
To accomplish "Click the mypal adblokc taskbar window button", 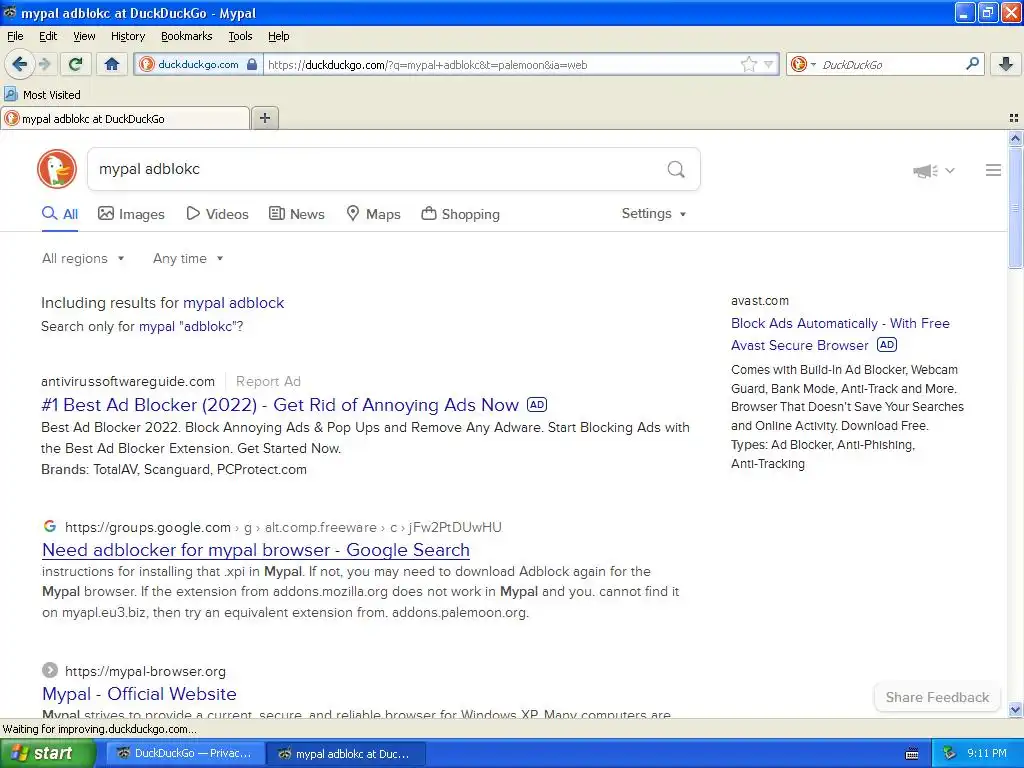I will coord(347,754).
